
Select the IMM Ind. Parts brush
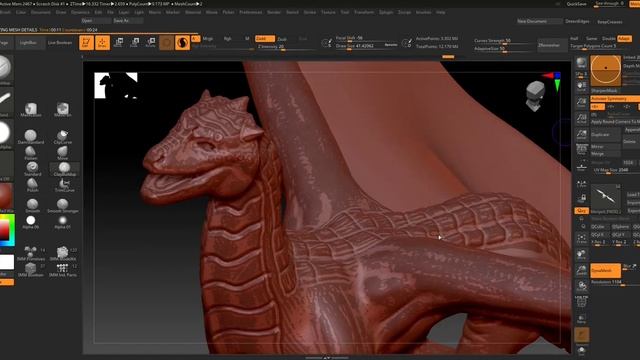[62, 270]
